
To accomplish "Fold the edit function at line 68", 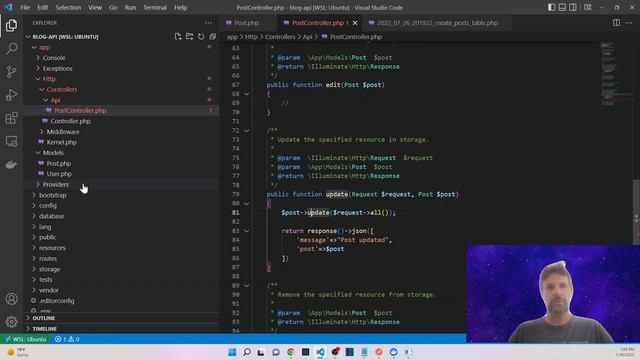I will [x=247, y=94].
